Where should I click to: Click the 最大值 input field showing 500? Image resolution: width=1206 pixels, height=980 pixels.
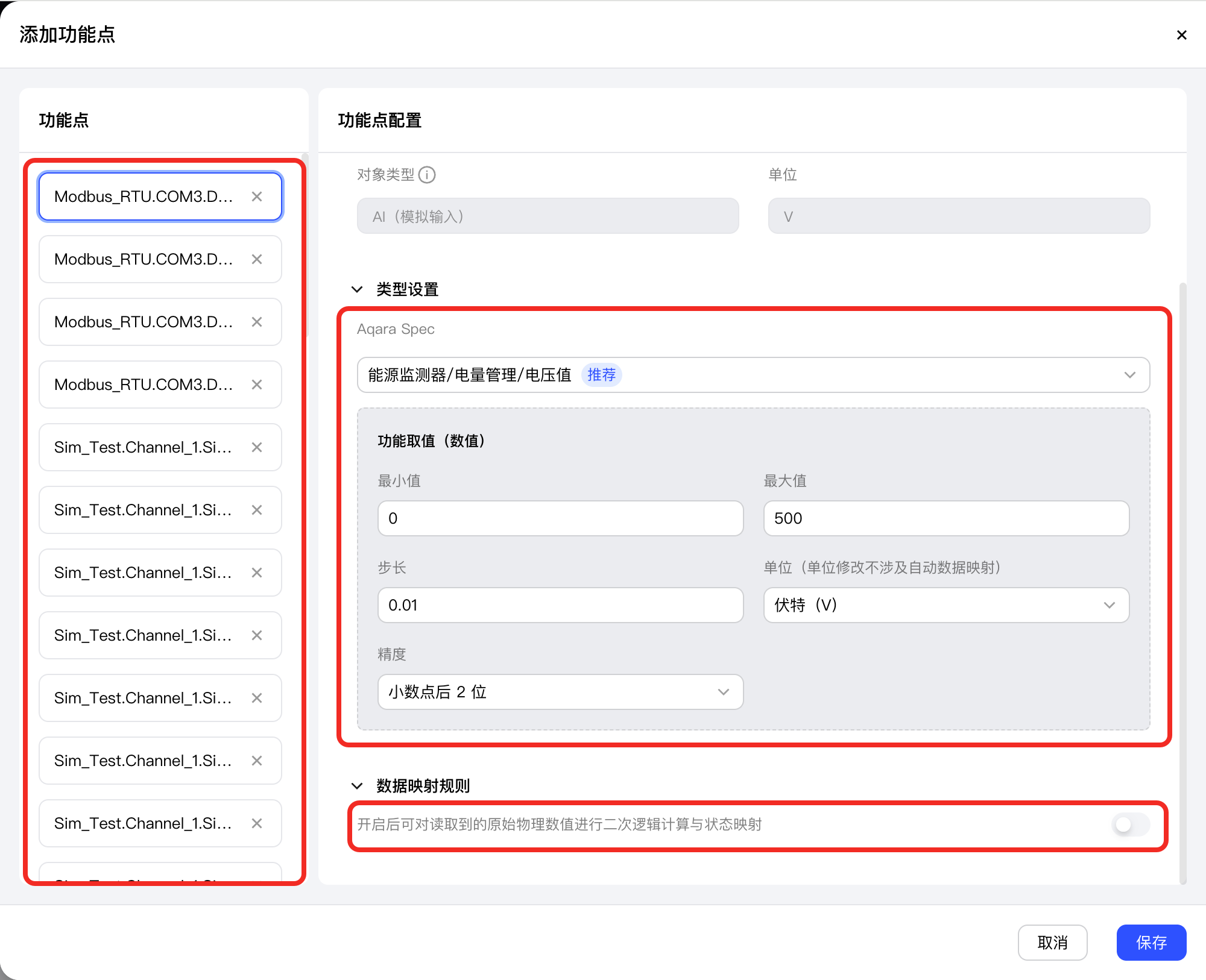946,518
